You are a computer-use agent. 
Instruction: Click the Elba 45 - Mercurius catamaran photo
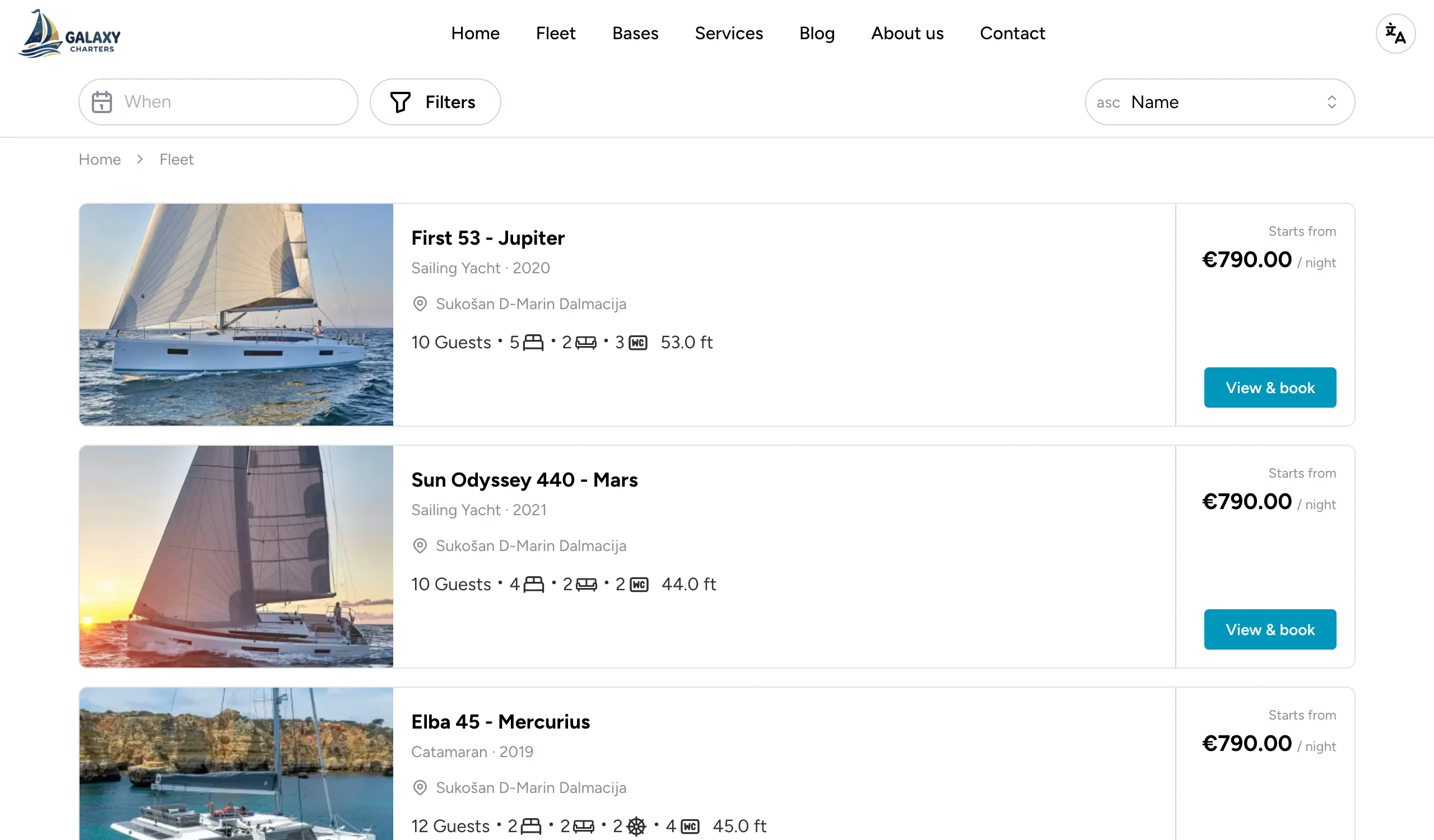(x=236, y=764)
